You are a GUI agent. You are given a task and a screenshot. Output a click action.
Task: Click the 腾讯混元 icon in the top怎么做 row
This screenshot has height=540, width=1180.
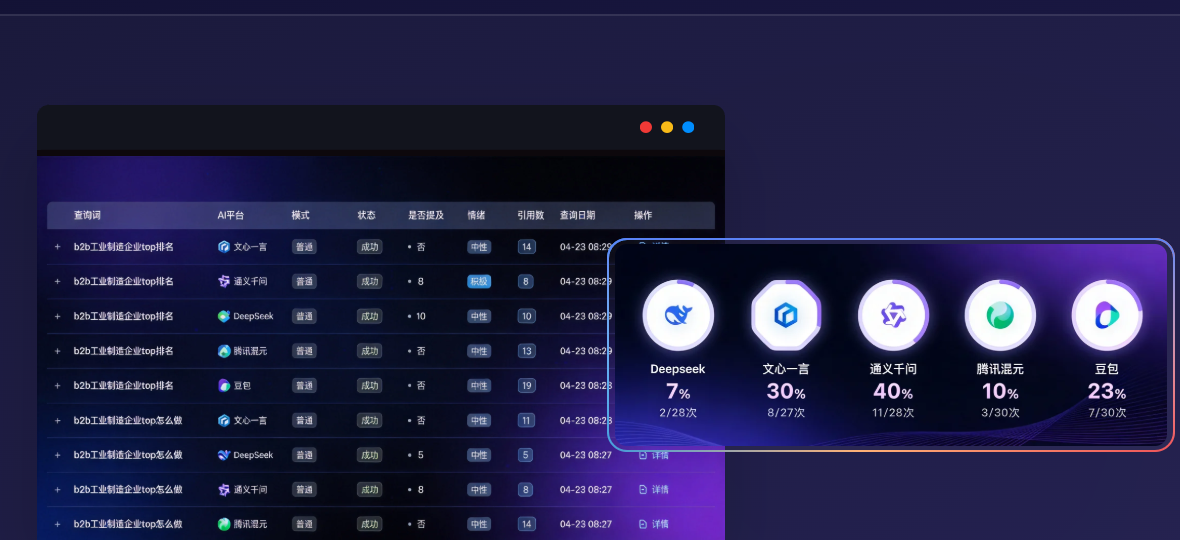coord(224,524)
